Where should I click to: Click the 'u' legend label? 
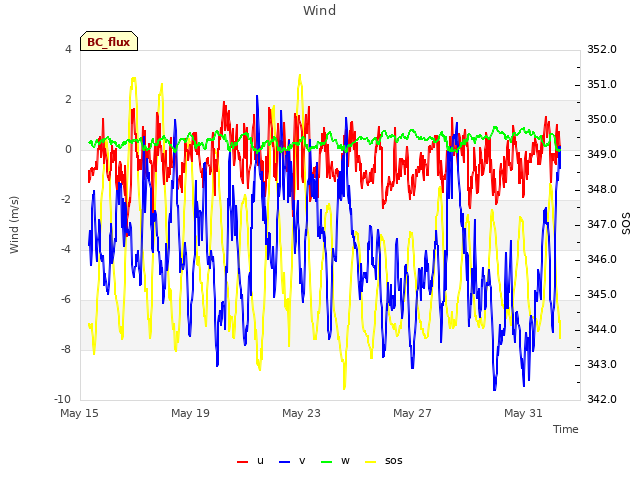point(260,461)
